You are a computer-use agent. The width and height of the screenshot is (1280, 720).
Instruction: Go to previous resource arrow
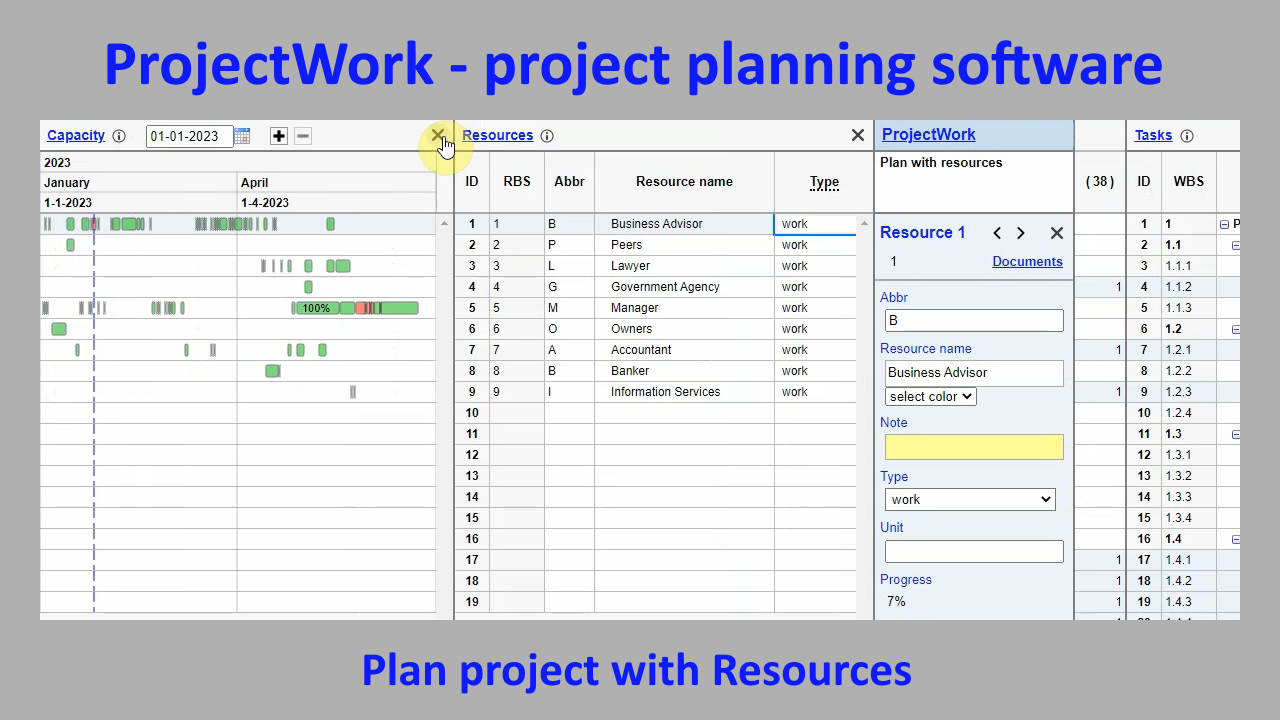coord(997,233)
